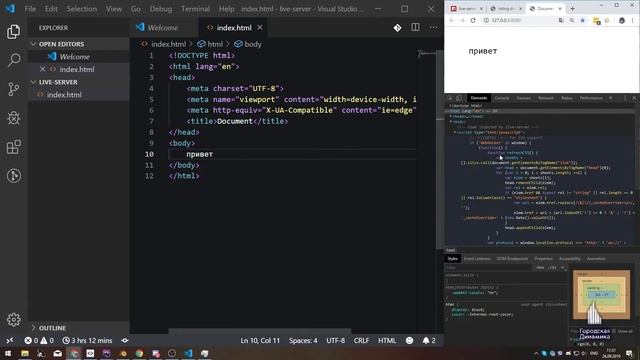Open Windows Start button
This screenshot has height=360, width=640.
pyautogui.click(x=8, y=353)
